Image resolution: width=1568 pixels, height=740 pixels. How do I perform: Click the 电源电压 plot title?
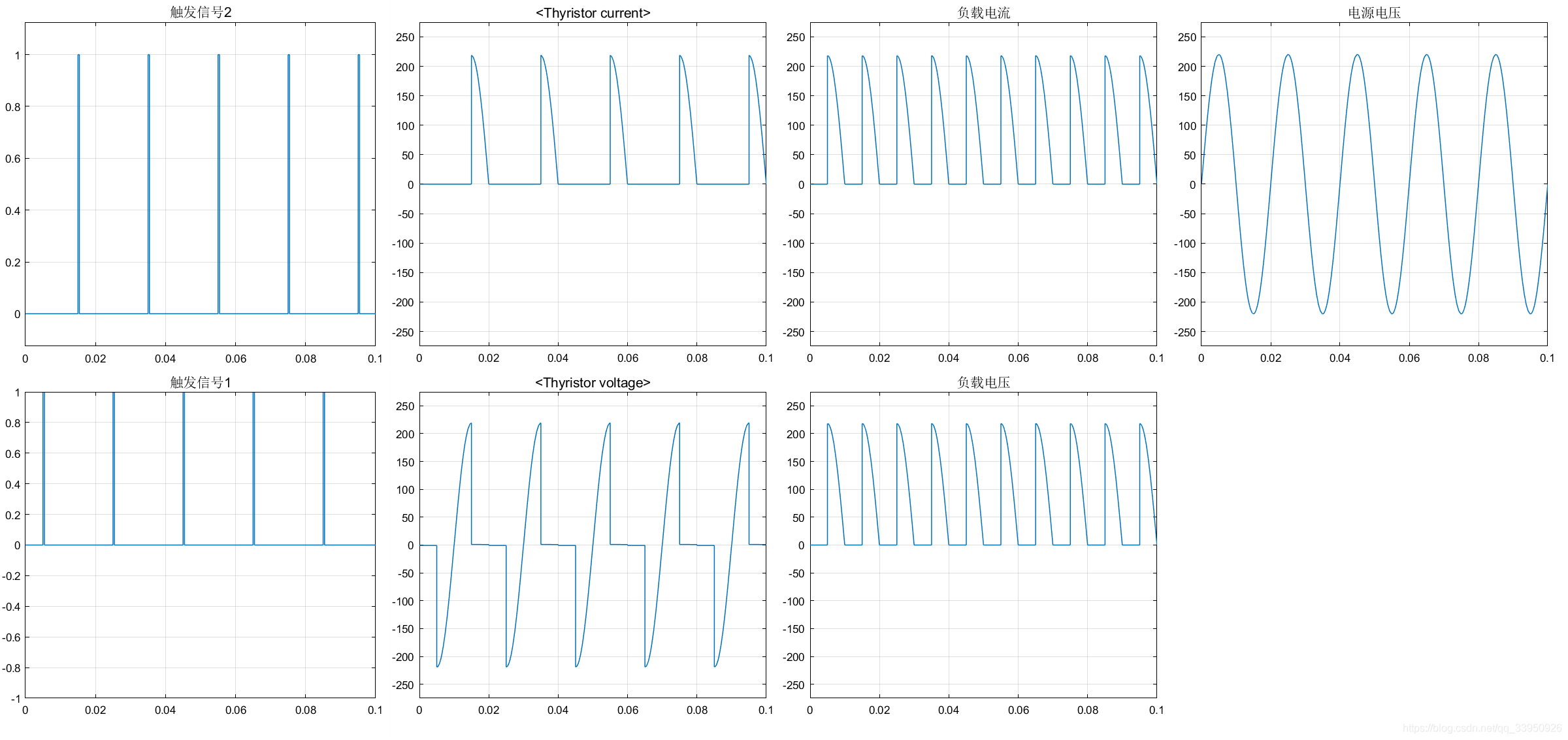pos(1374,13)
